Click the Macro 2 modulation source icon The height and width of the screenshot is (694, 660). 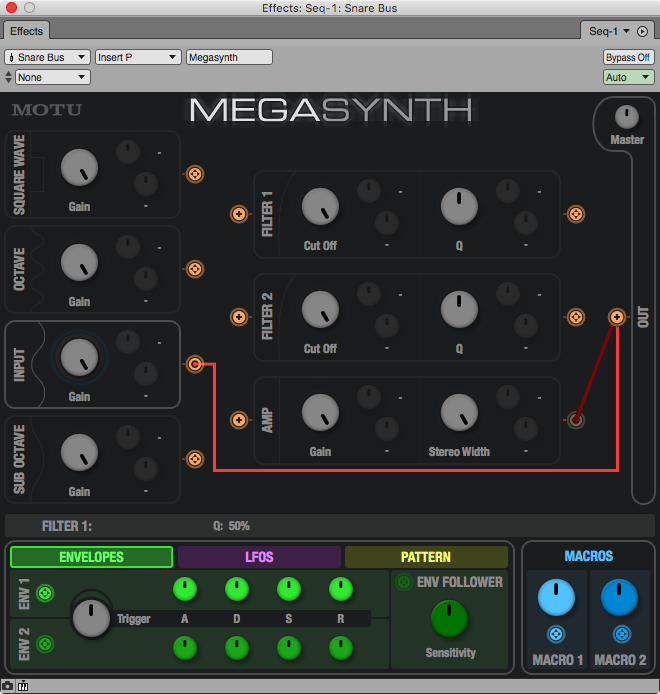tap(621, 634)
